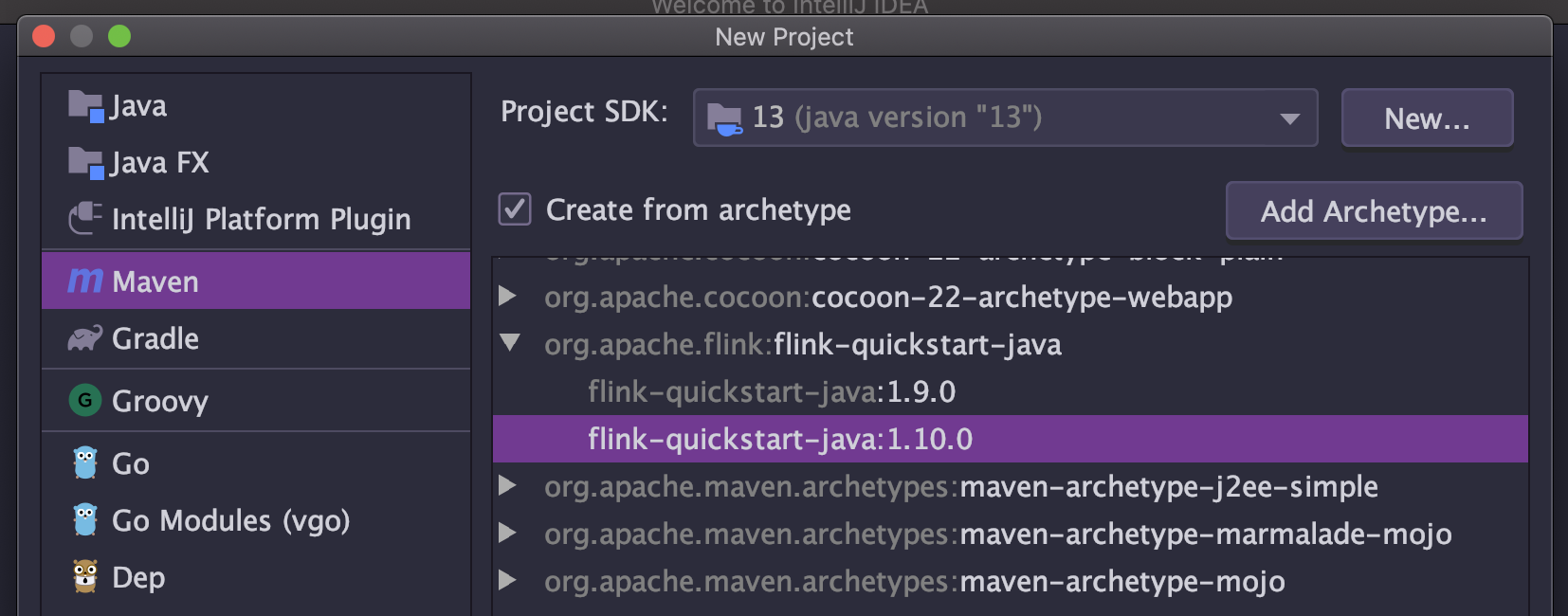Click the Add Archetype... button
Screen dimensions: 1568x616
click(x=1374, y=211)
